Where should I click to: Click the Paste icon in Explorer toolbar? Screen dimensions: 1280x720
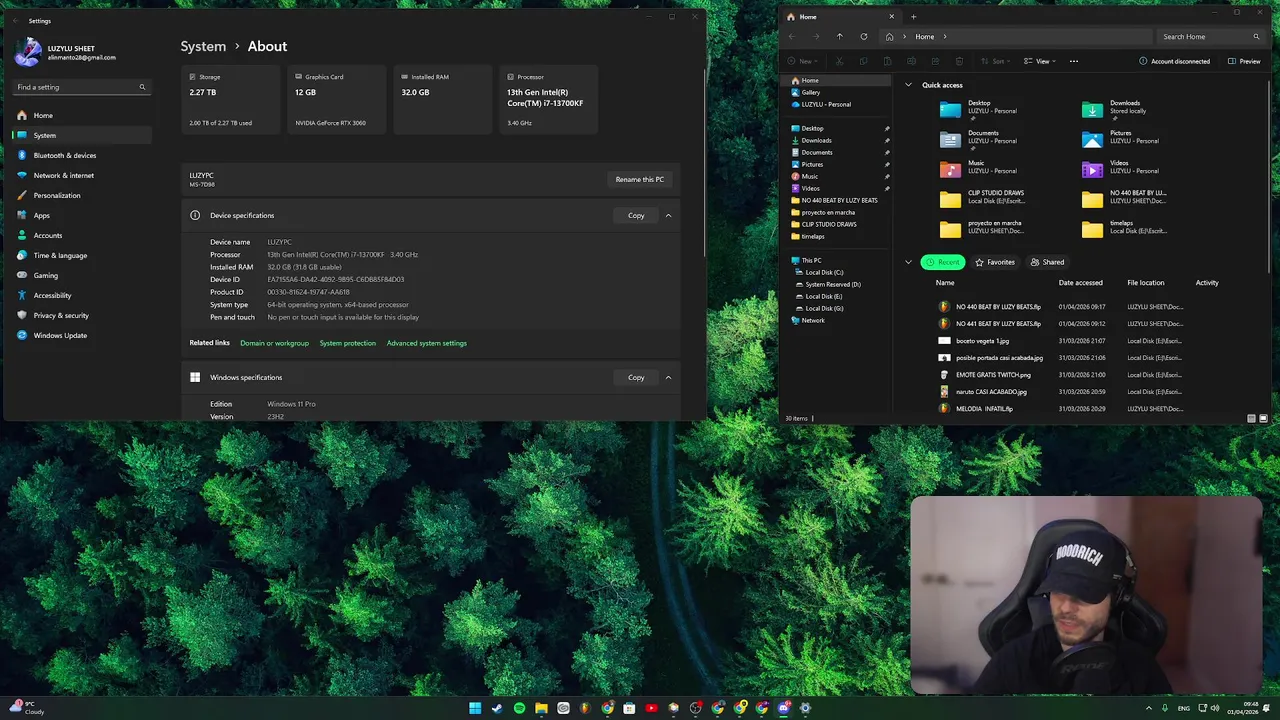[x=887, y=61]
